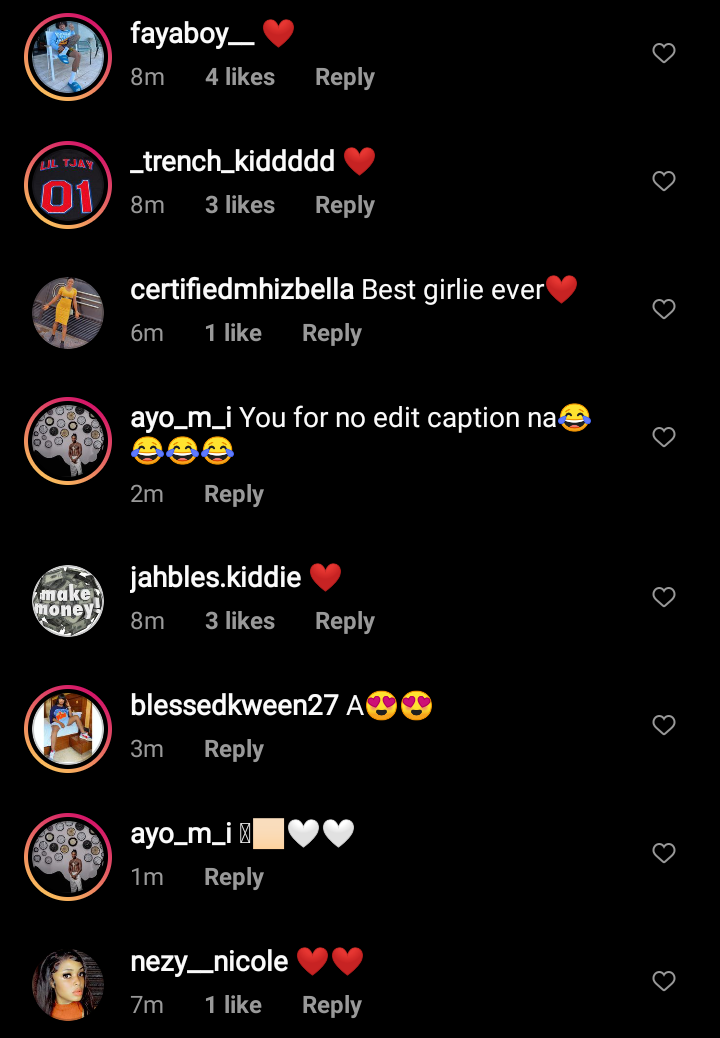The image size is (720, 1038).
Task: Open the certifiedmhizbella username
Action: (242, 290)
